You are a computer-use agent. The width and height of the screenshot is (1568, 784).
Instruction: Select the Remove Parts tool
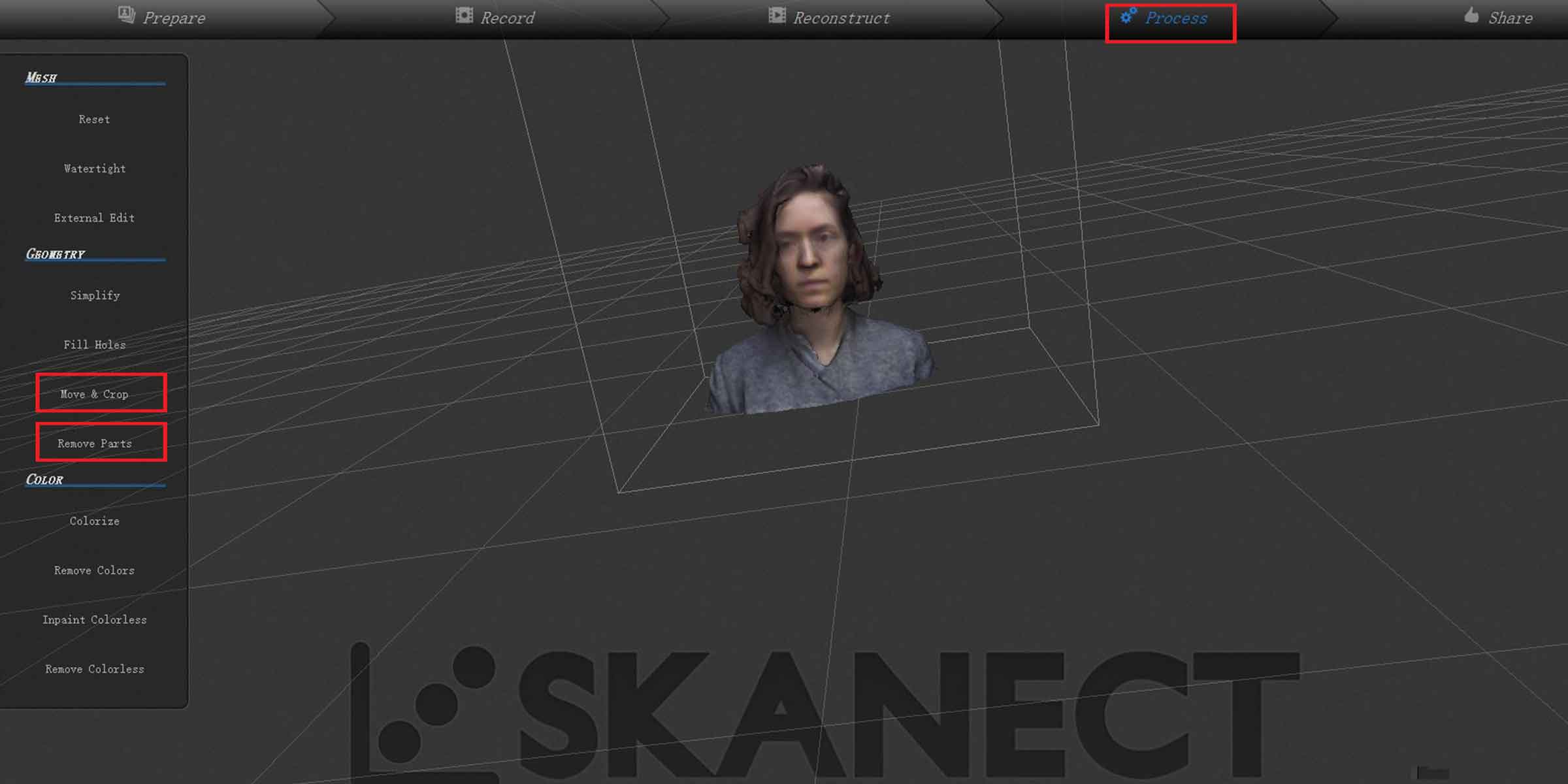pyautogui.click(x=95, y=444)
